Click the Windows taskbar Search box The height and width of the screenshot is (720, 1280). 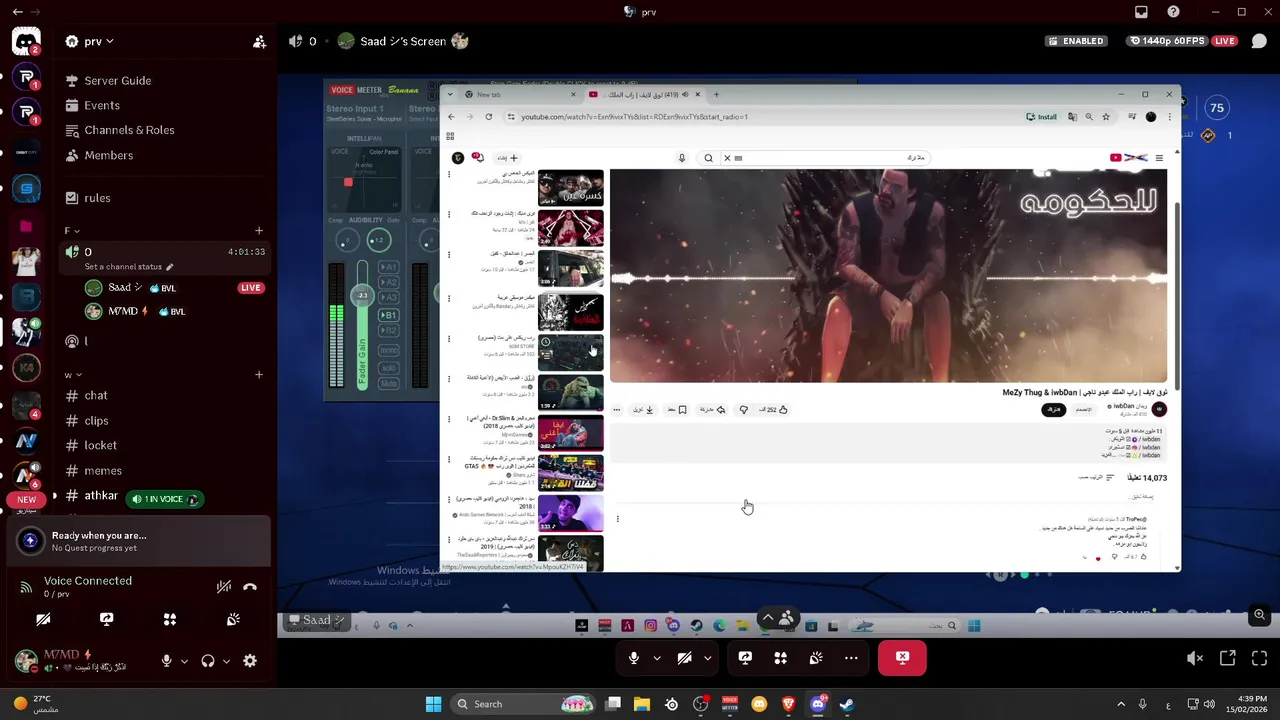point(523,704)
